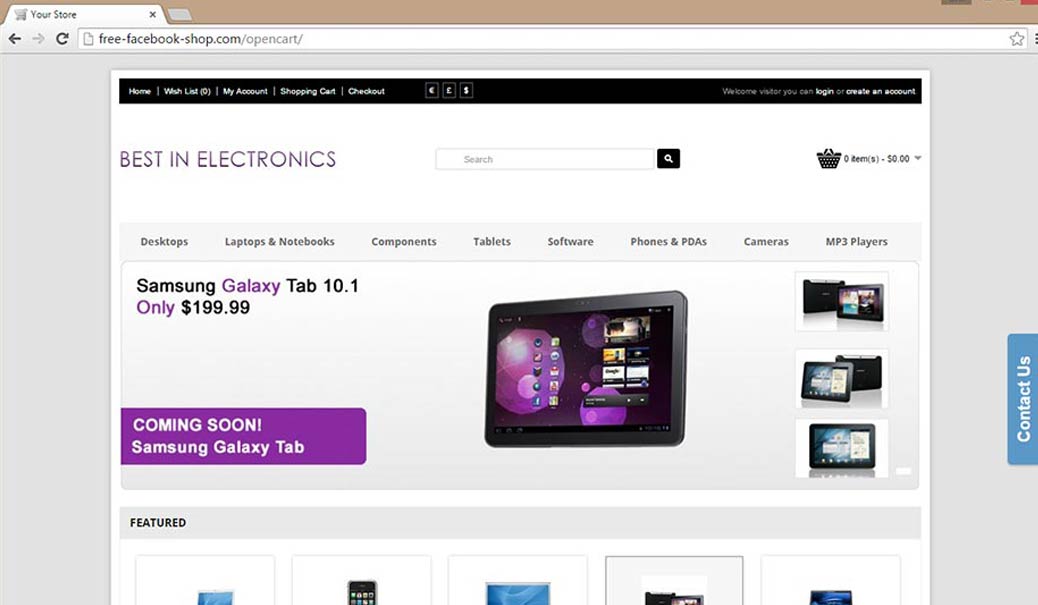The height and width of the screenshot is (605, 1038).
Task: Click the Coming Soon Samsung Galaxy Tab banner
Action: (x=244, y=436)
